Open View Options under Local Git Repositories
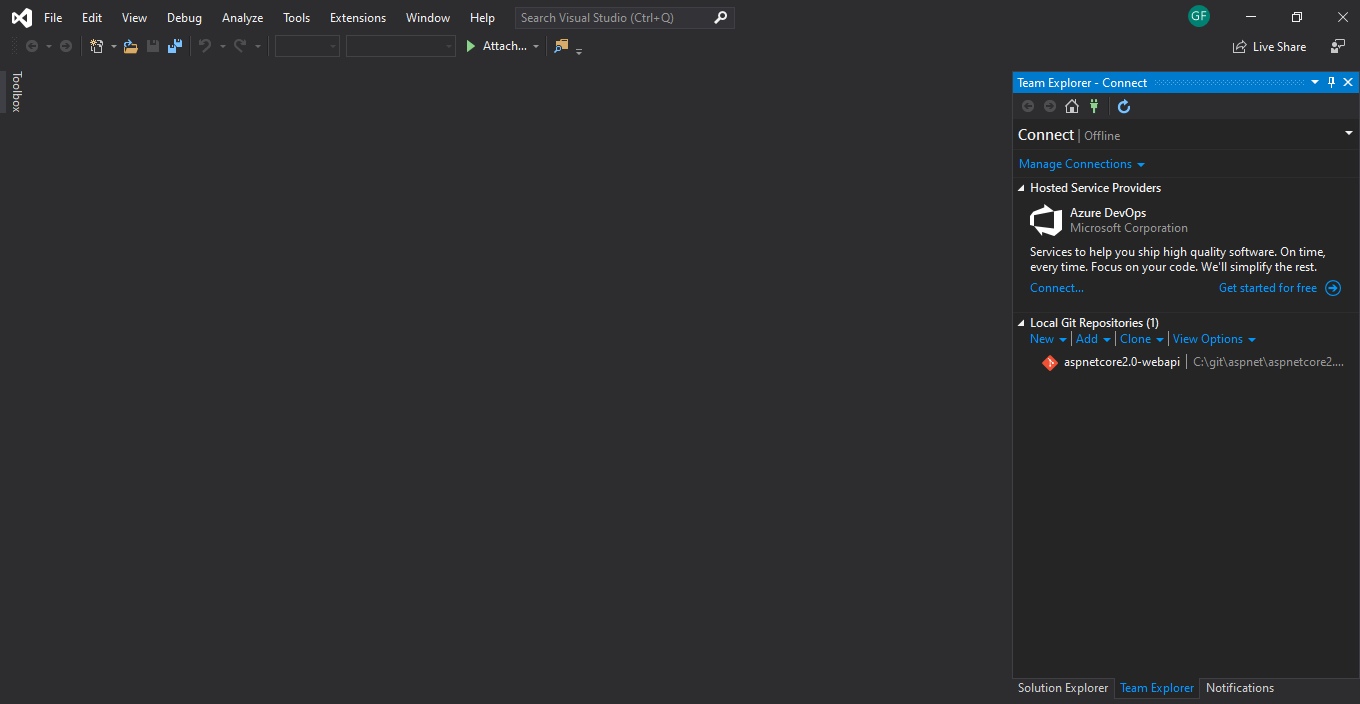This screenshot has height=704, width=1360. 1208,339
